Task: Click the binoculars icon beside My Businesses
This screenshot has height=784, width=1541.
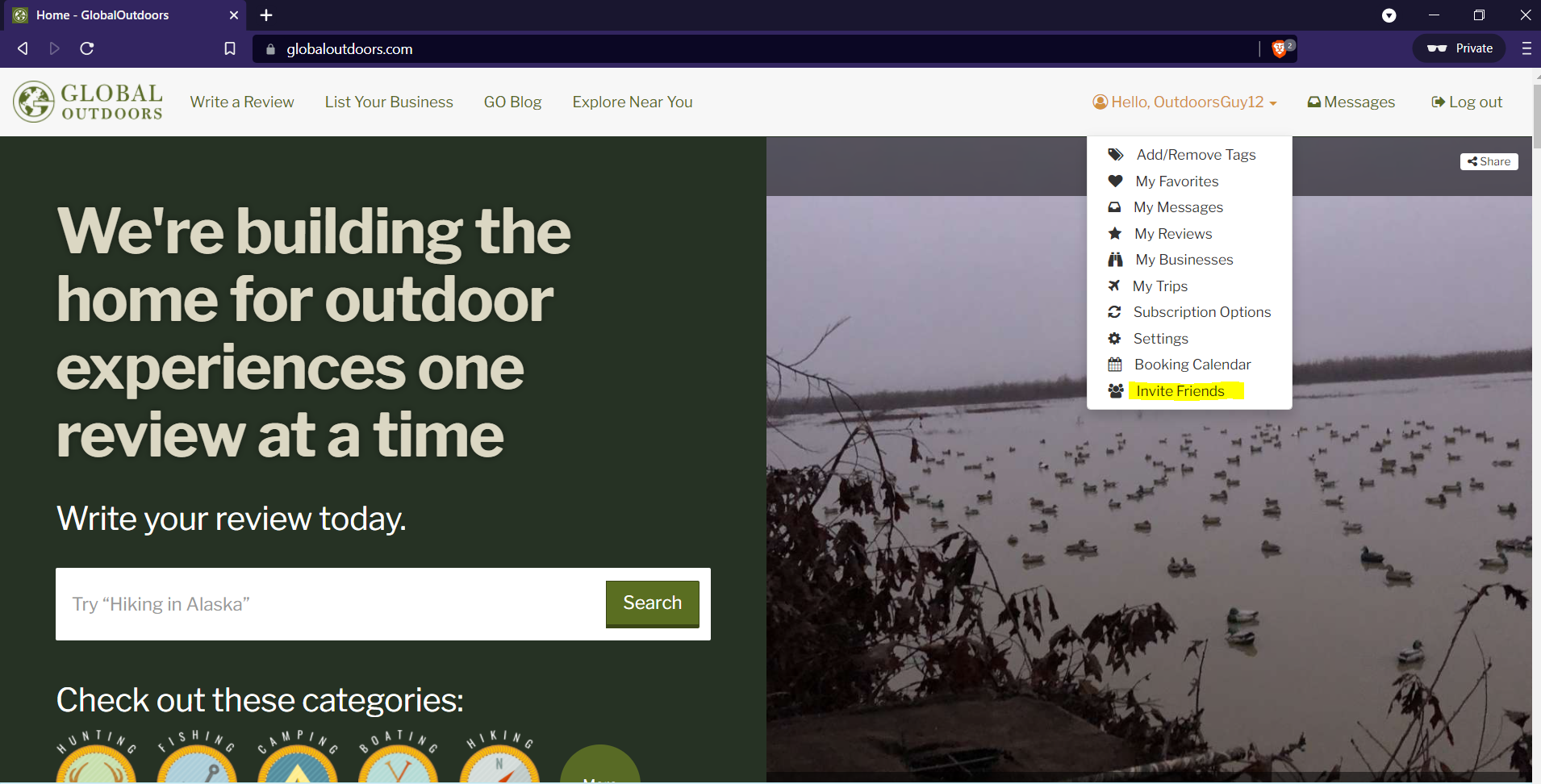Action: pyautogui.click(x=1115, y=260)
